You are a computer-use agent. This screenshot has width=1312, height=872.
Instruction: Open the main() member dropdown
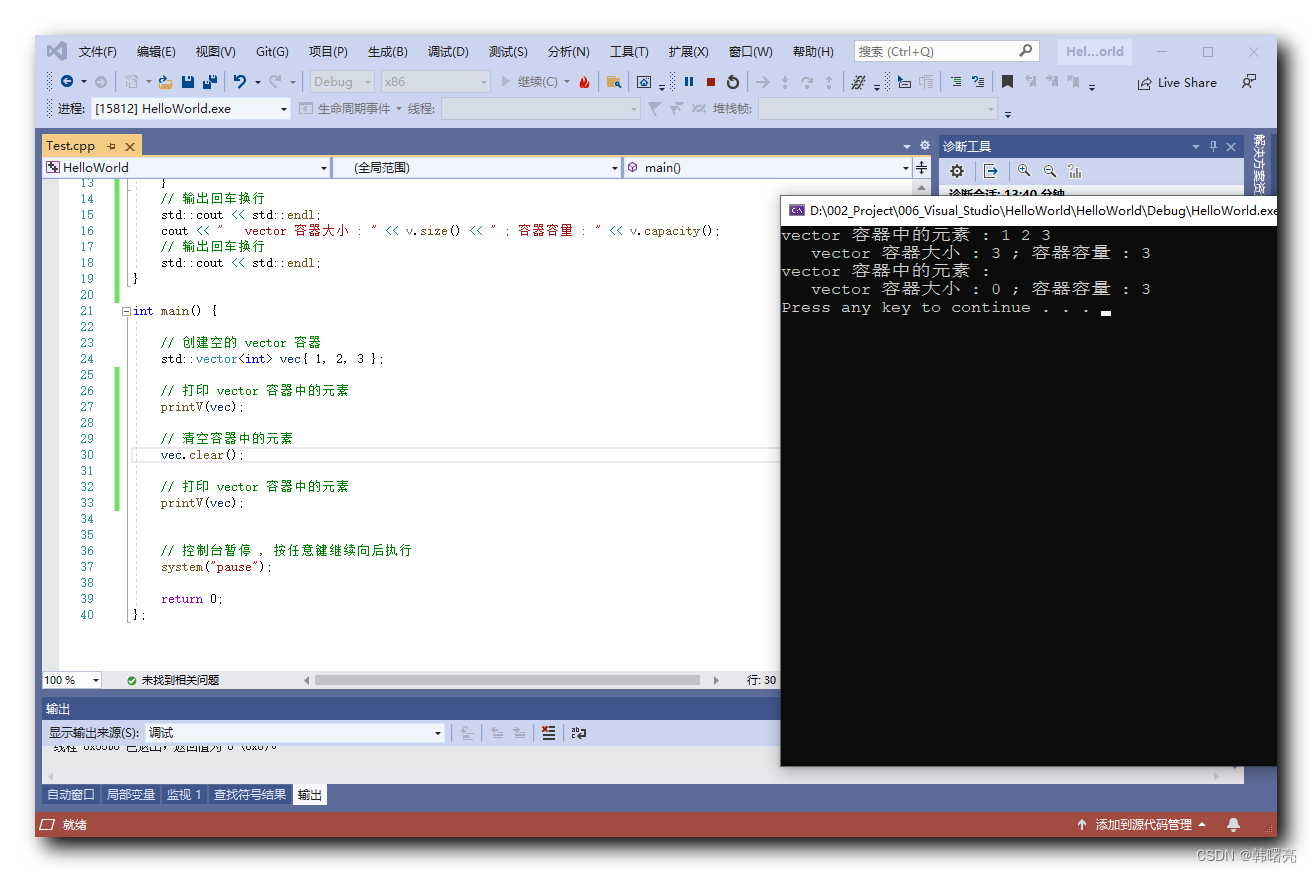768,168
